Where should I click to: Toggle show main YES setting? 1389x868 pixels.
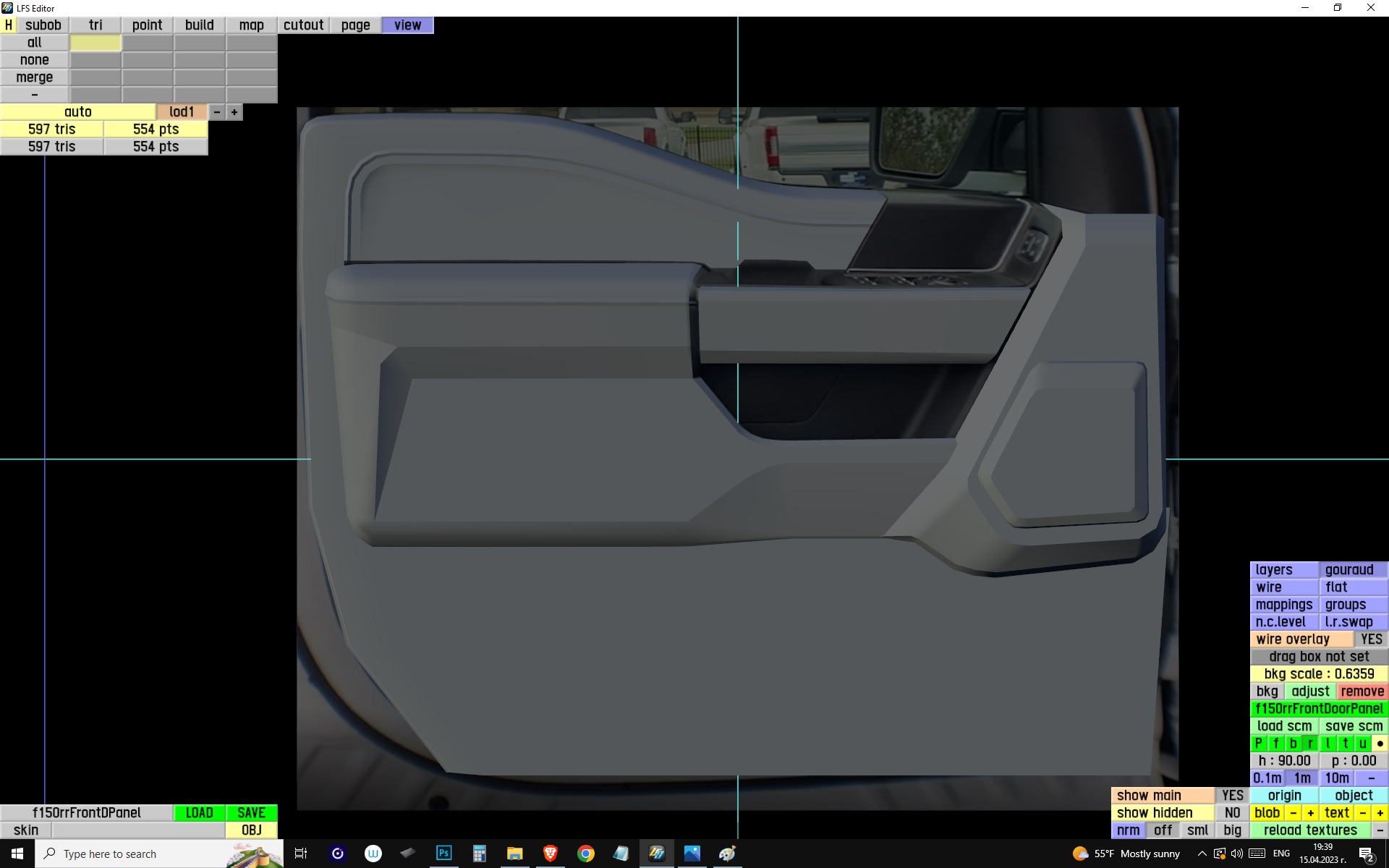(x=1232, y=796)
